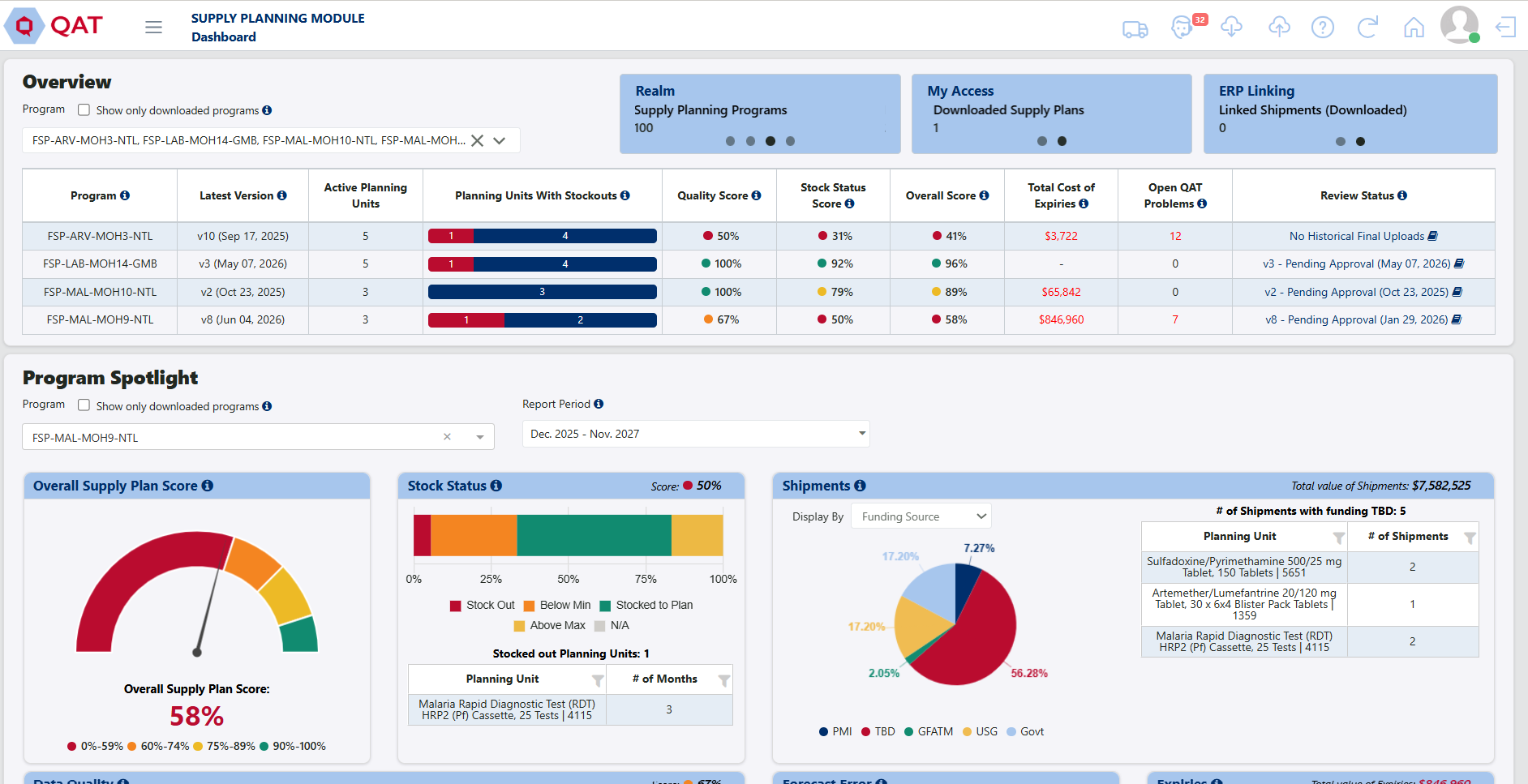Filter the # of Months column
The image size is (1528, 784).
724,680
